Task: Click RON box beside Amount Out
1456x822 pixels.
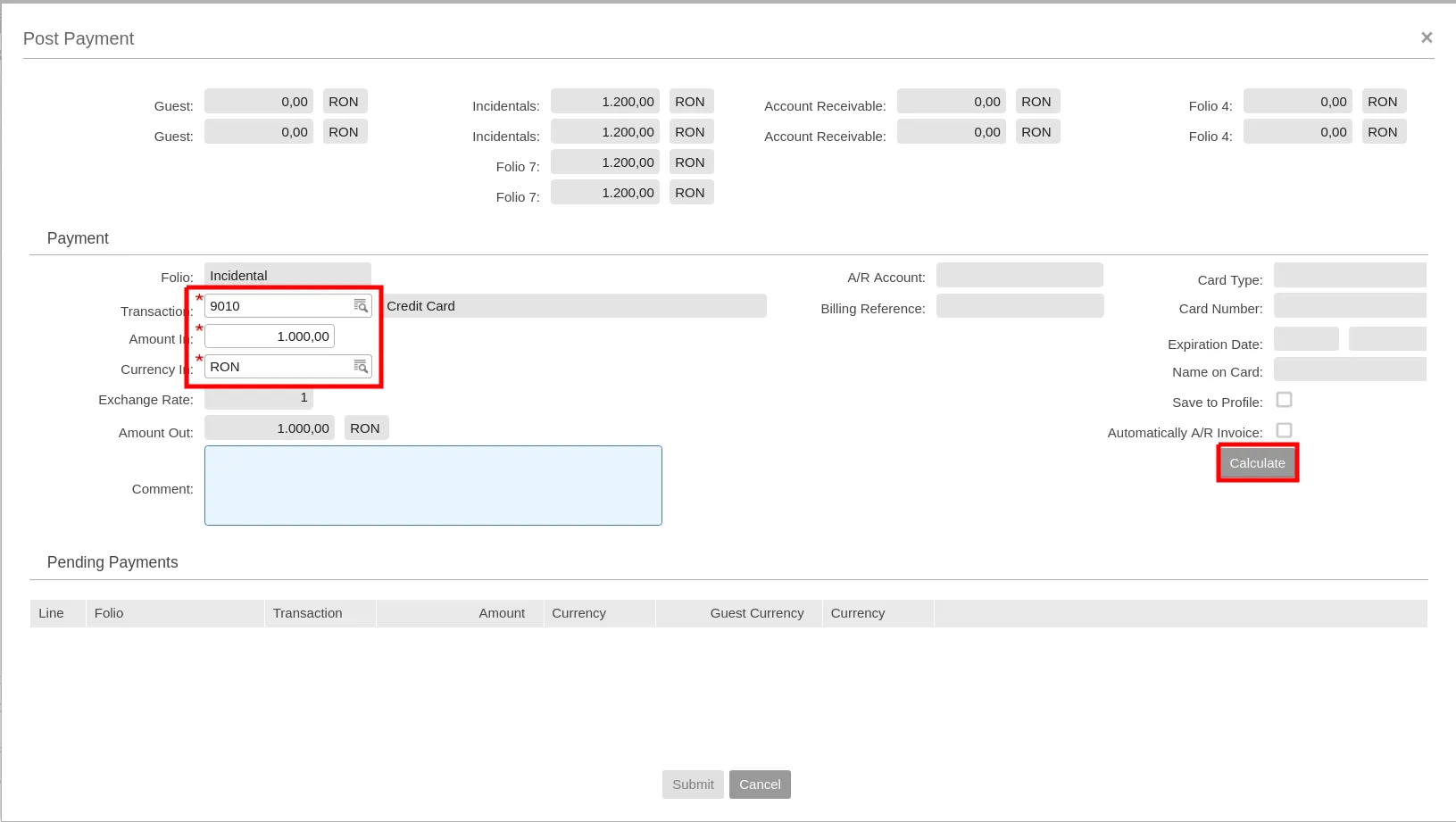Action: pyautogui.click(x=366, y=428)
